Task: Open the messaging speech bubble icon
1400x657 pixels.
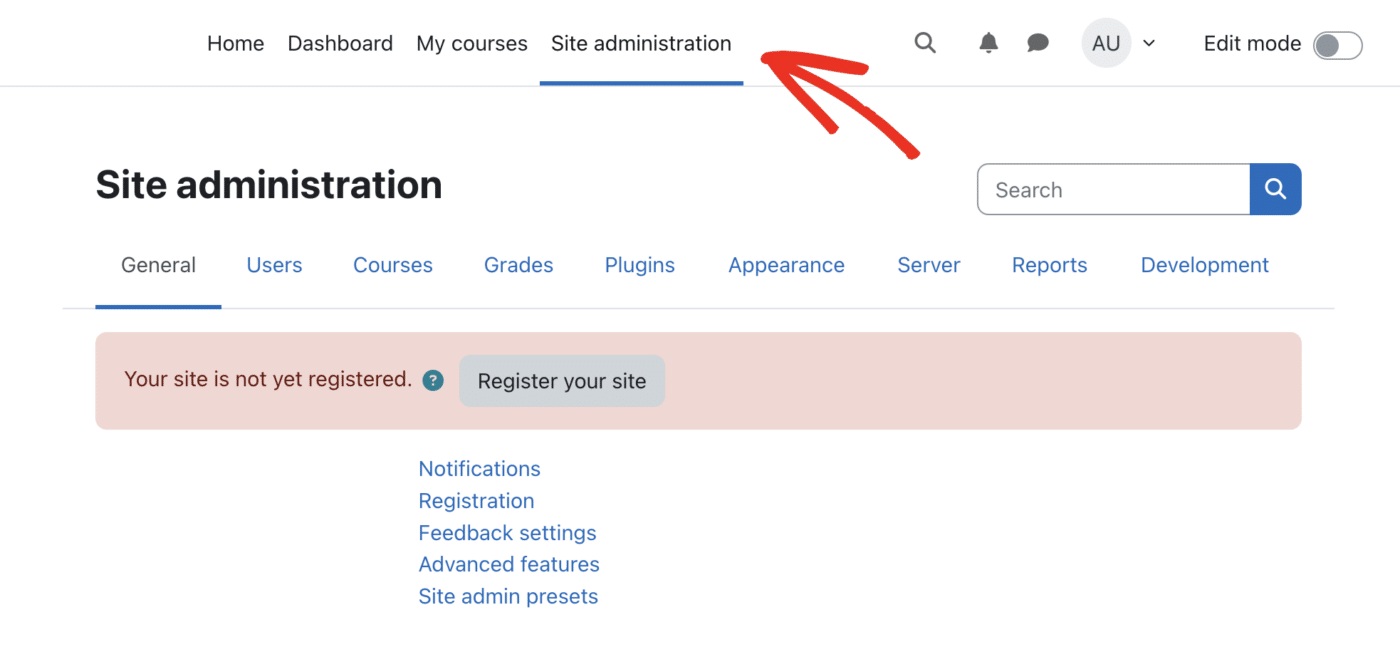Action: [x=1038, y=43]
